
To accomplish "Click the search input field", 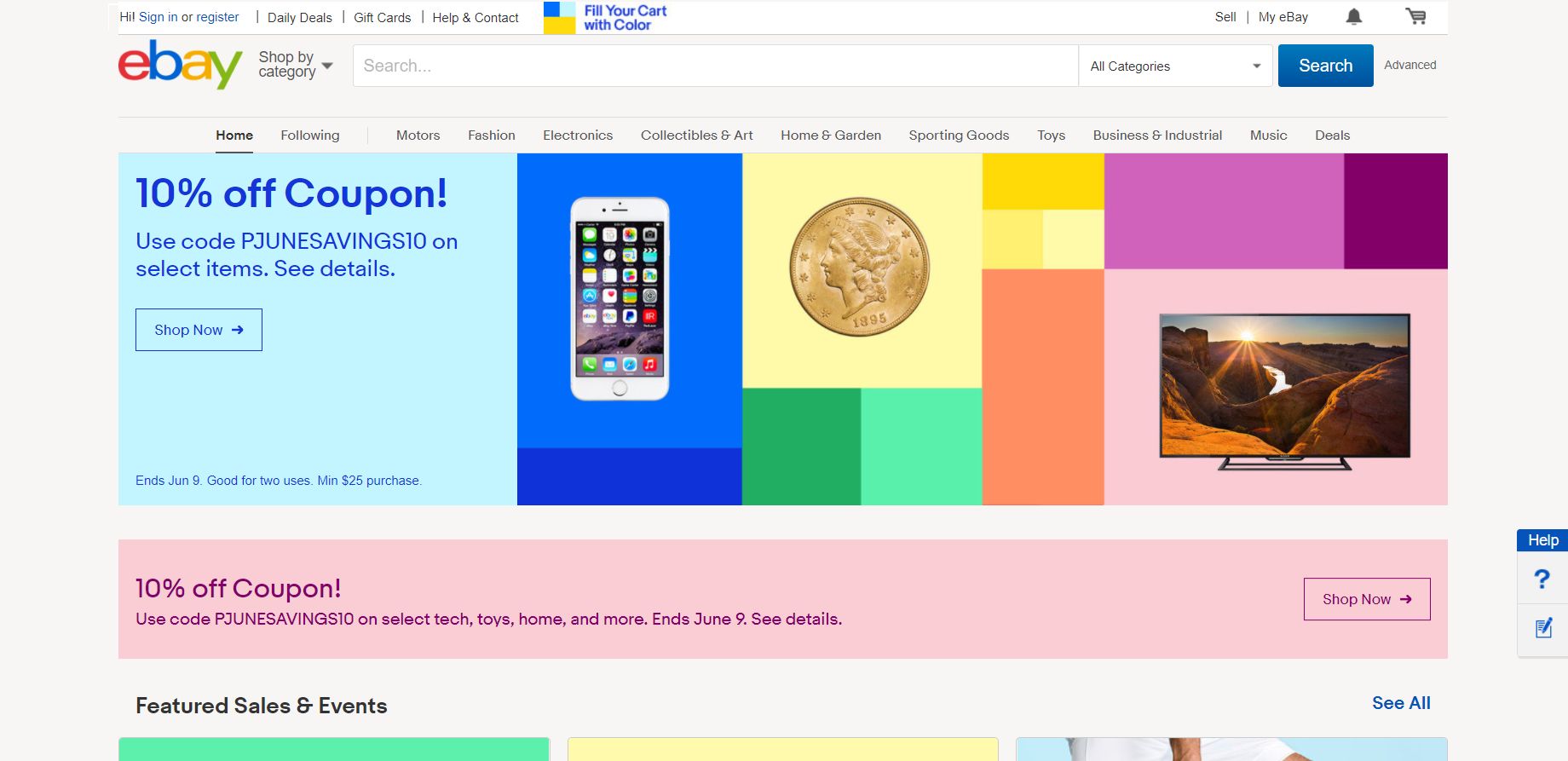I will [x=716, y=66].
